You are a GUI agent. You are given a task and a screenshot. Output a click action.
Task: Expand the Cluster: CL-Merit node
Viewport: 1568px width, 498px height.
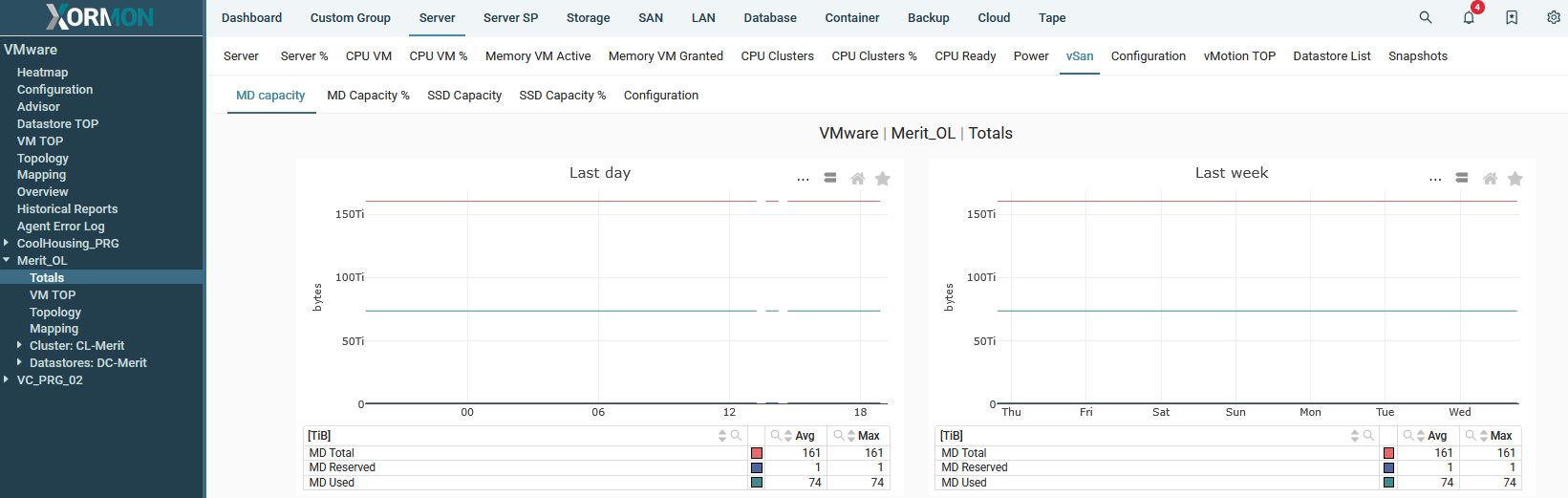20,345
